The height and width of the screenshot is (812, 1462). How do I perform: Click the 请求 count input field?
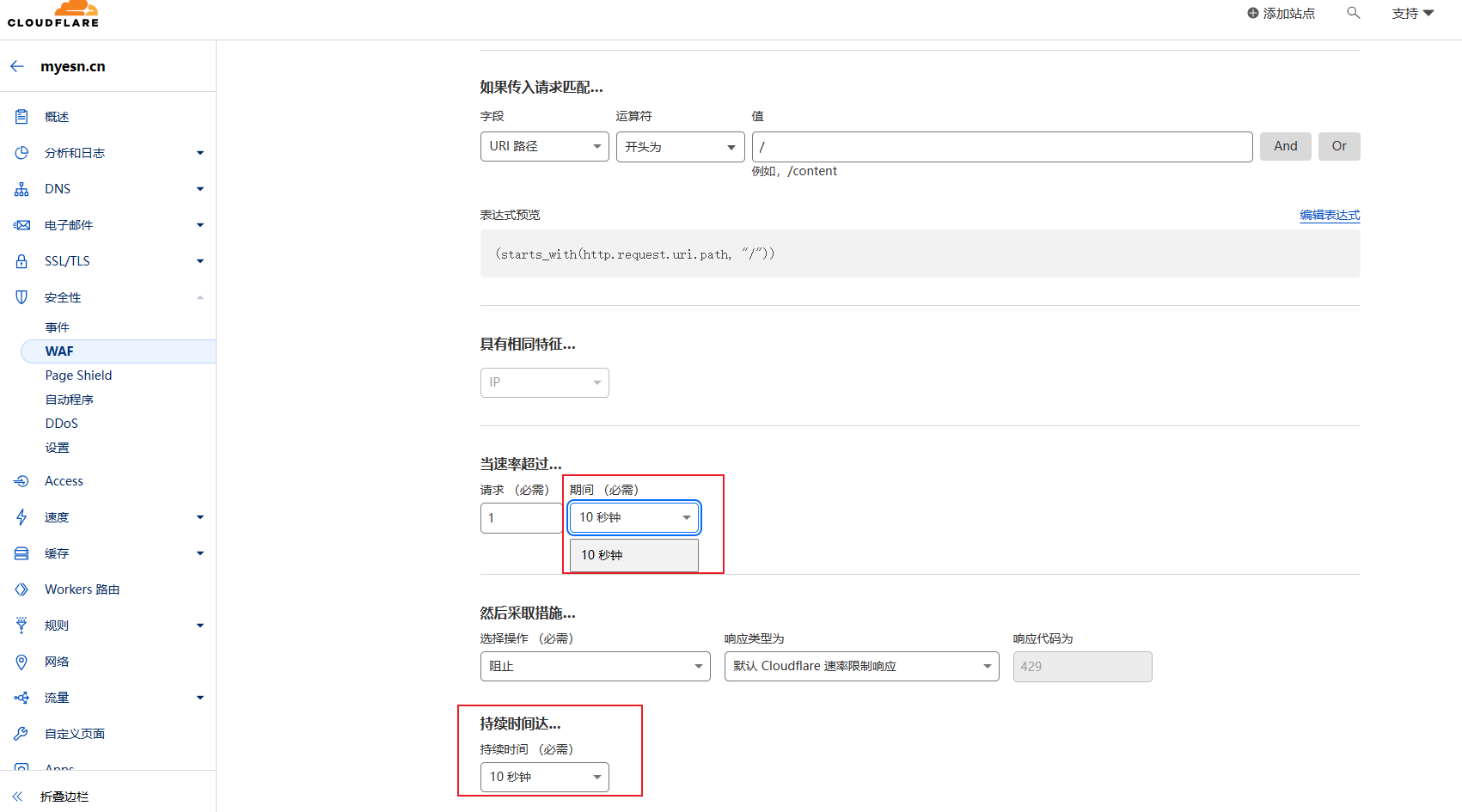(x=520, y=518)
